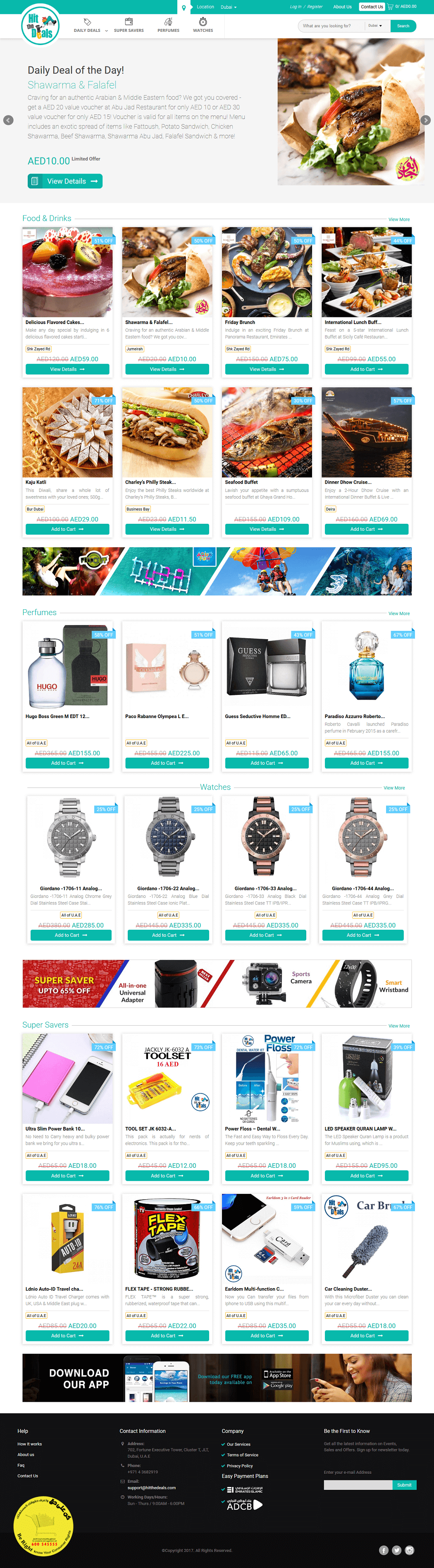Open the shopping cart icon

390,7
